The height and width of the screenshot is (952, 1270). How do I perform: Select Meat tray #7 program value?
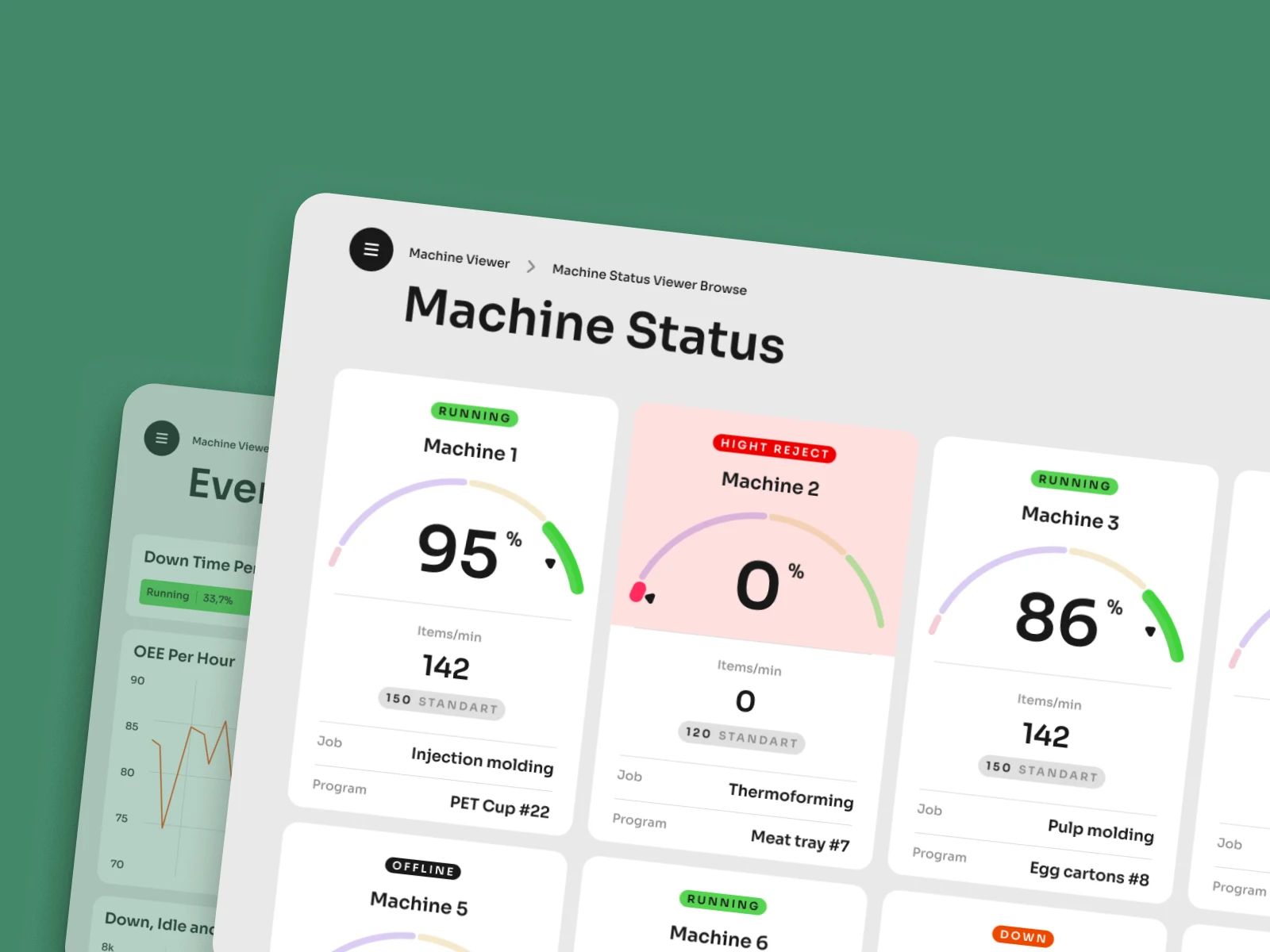pos(800,840)
